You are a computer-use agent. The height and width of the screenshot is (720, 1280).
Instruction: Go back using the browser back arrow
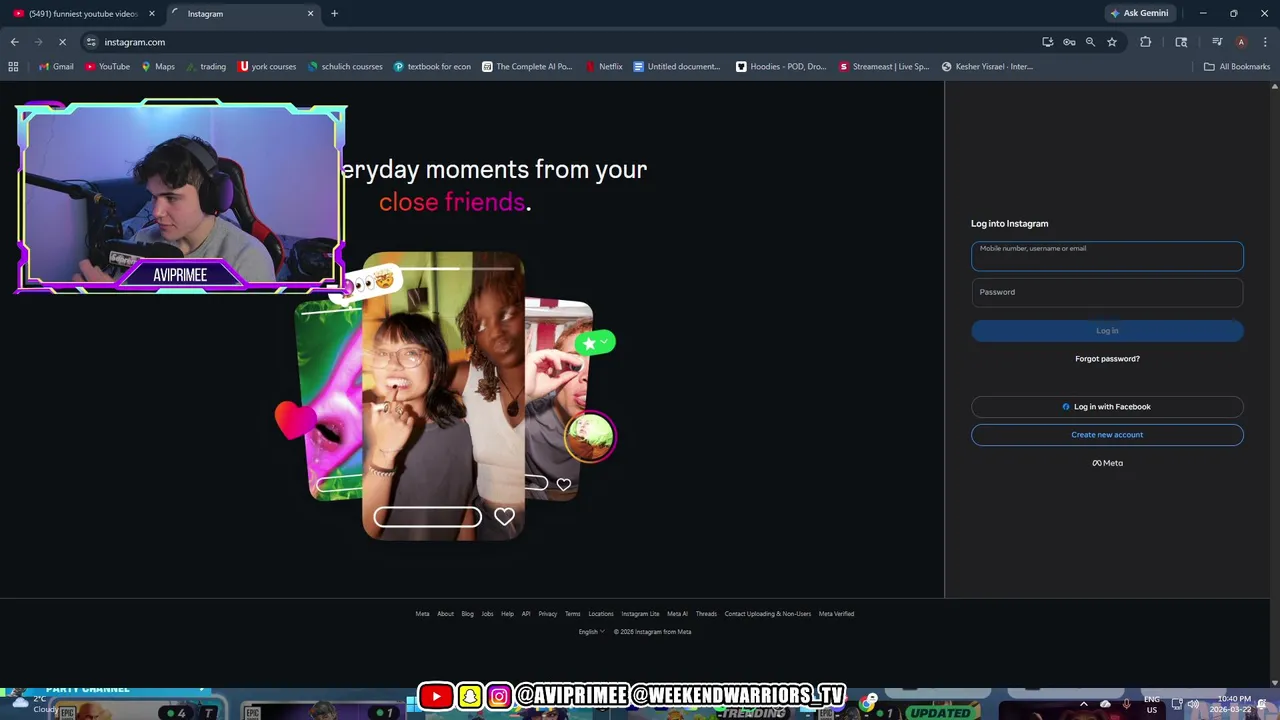14,42
